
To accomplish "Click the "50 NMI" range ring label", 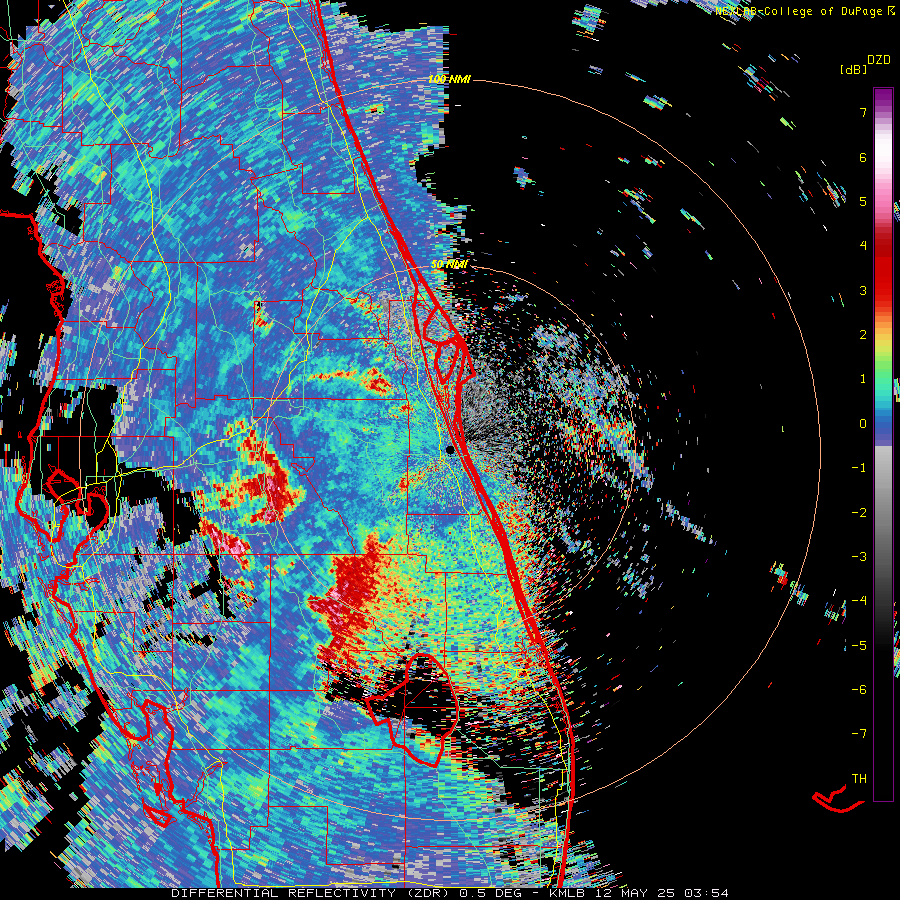I will pos(449,265).
